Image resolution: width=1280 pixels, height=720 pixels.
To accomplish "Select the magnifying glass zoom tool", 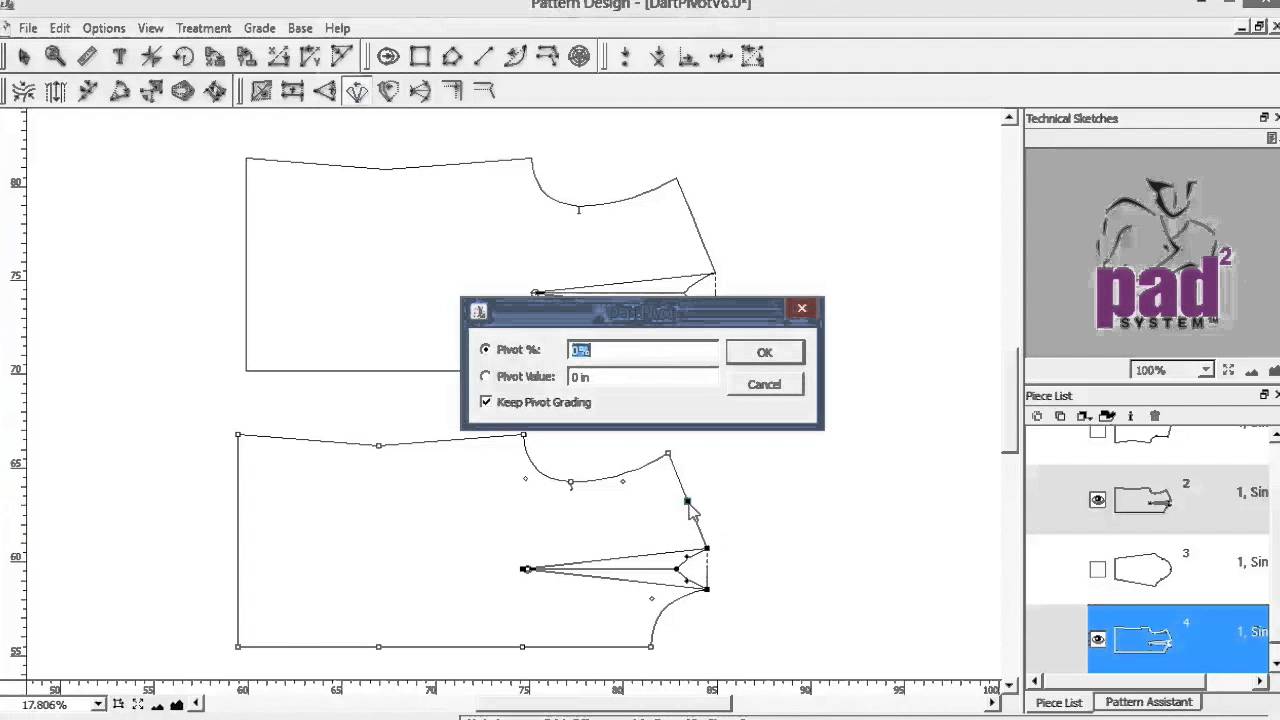I will pos(55,57).
